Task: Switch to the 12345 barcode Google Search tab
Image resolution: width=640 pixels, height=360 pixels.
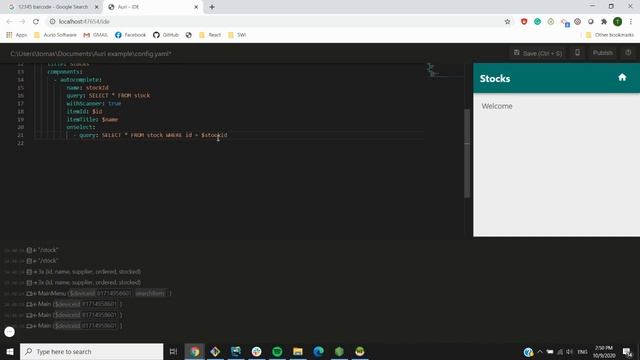Action: tap(53, 7)
